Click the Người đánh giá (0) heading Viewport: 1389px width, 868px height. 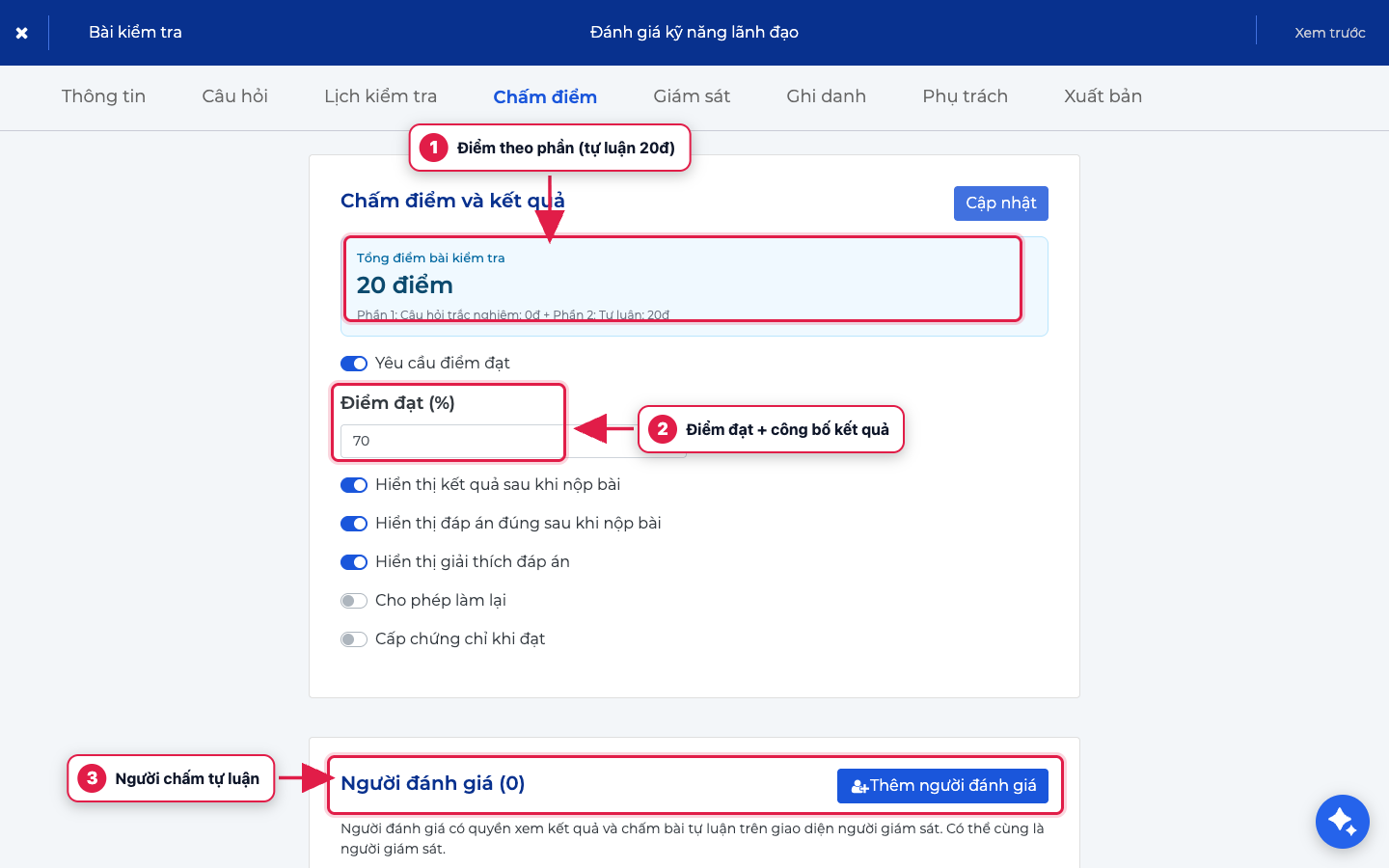tap(432, 783)
